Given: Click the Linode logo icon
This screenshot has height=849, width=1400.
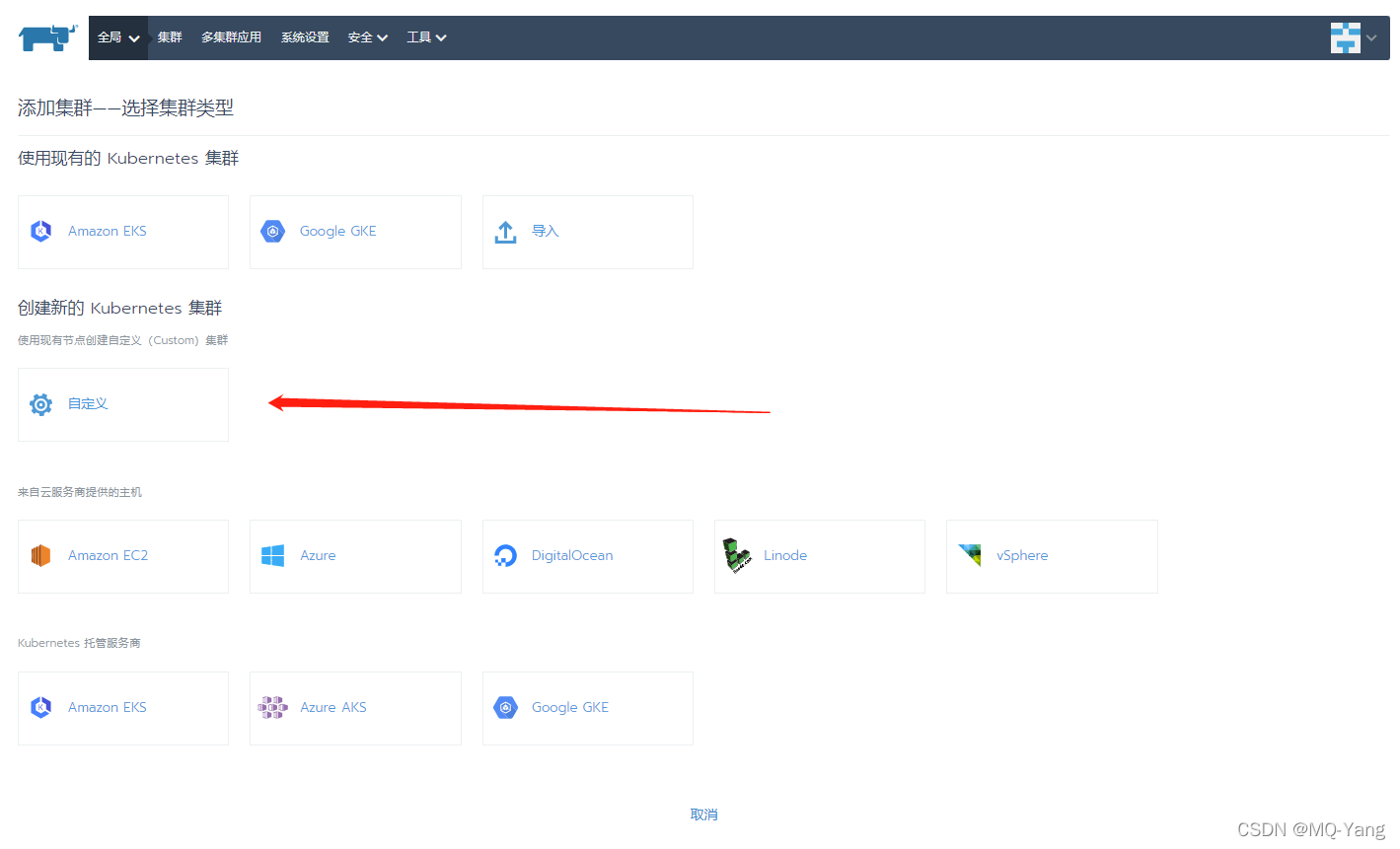Looking at the screenshot, I should coord(736,556).
